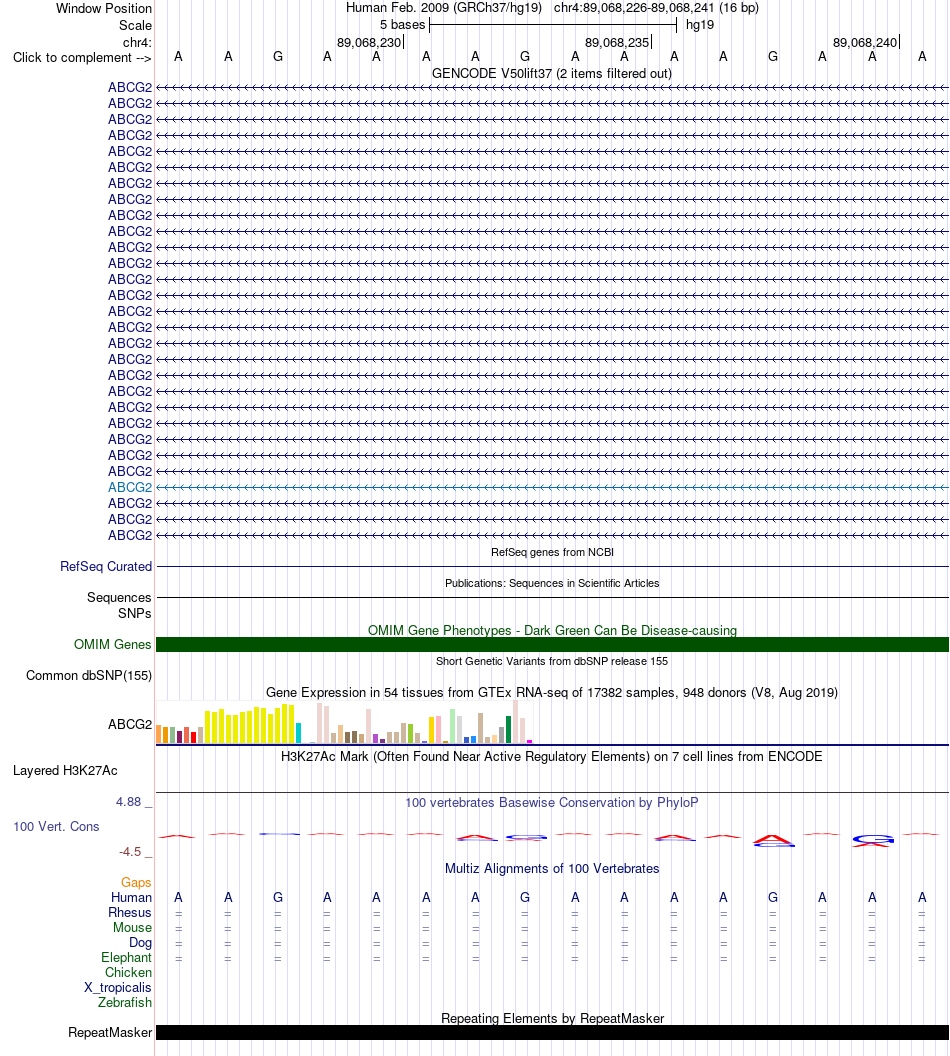The width and height of the screenshot is (950, 1056).
Task: Select the OMIM Genes track label
Action: pos(112,645)
